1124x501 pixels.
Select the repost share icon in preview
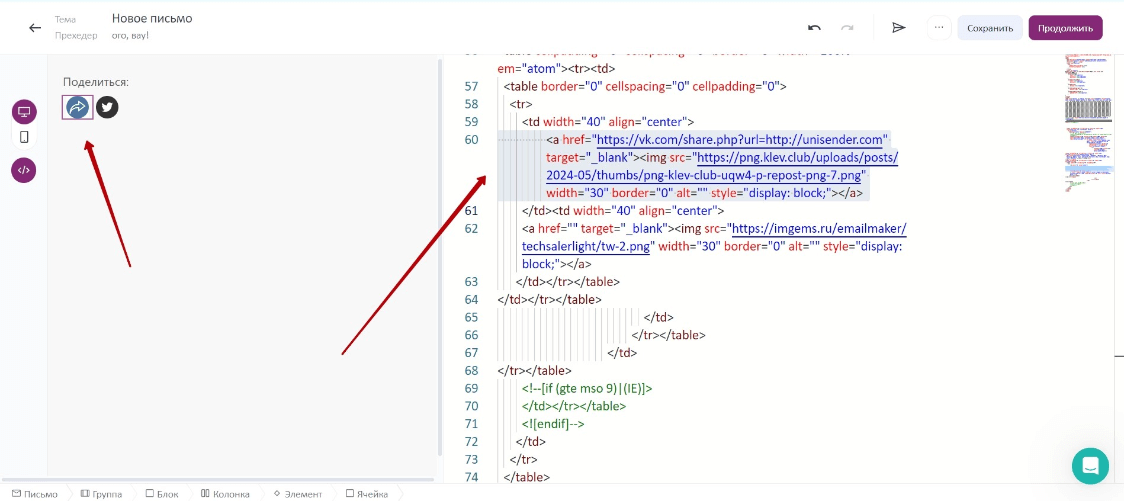point(77,108)
